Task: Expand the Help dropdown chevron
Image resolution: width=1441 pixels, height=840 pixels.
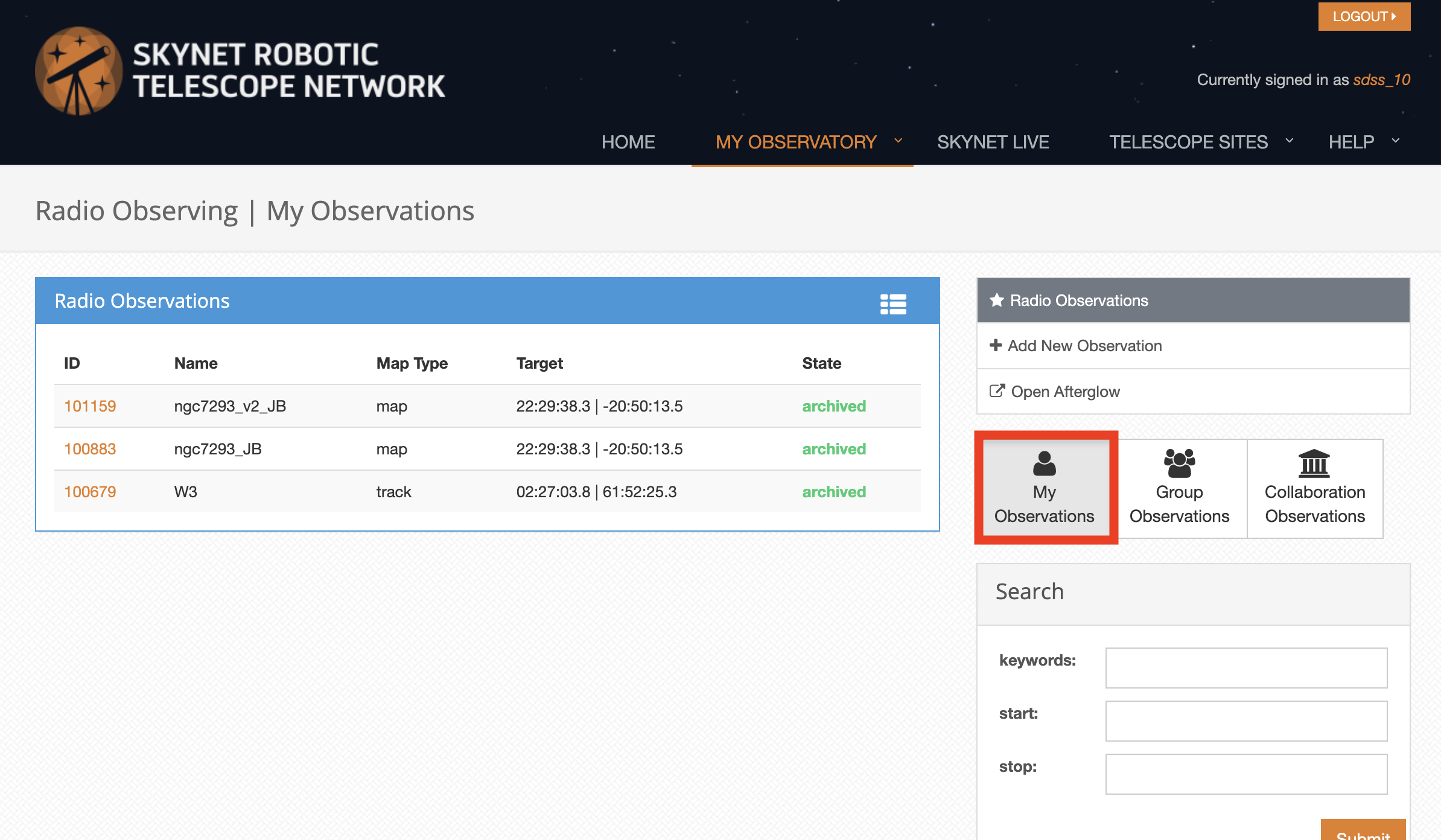Action: point(1396,141)
